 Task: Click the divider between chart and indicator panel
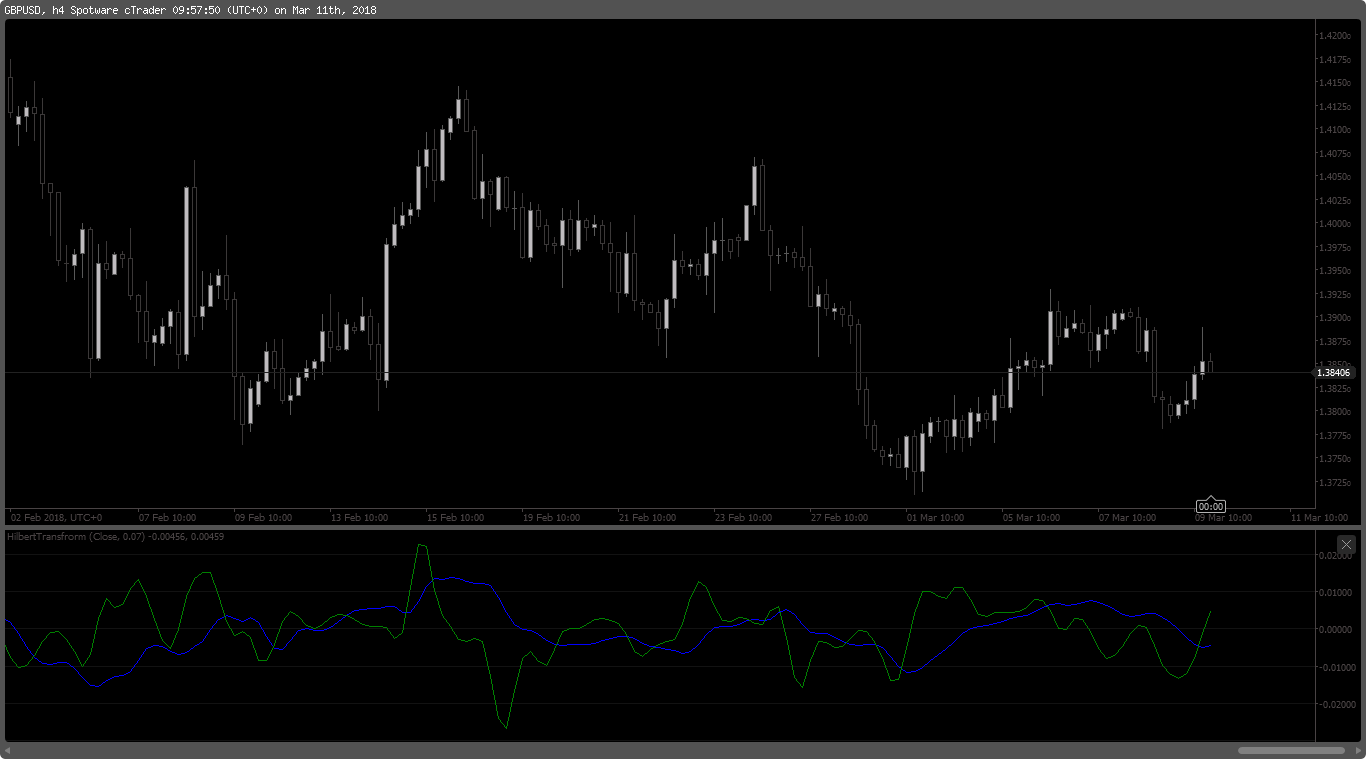[660, 527]
